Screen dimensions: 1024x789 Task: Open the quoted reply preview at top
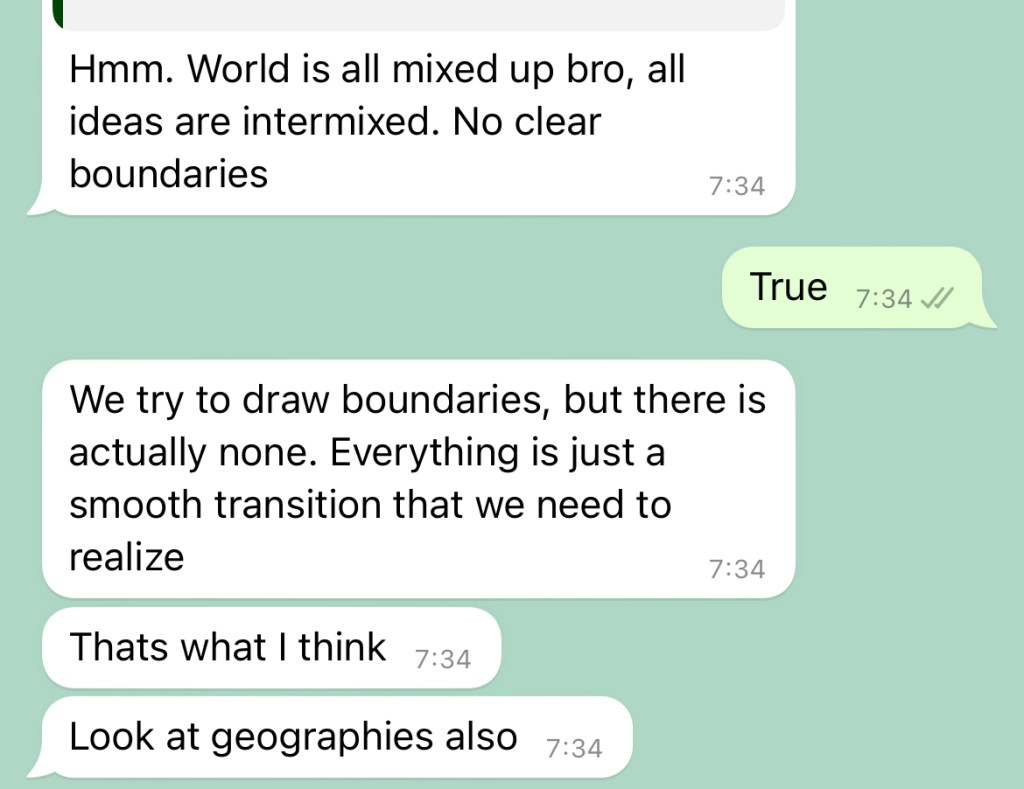tap(418, 14)
